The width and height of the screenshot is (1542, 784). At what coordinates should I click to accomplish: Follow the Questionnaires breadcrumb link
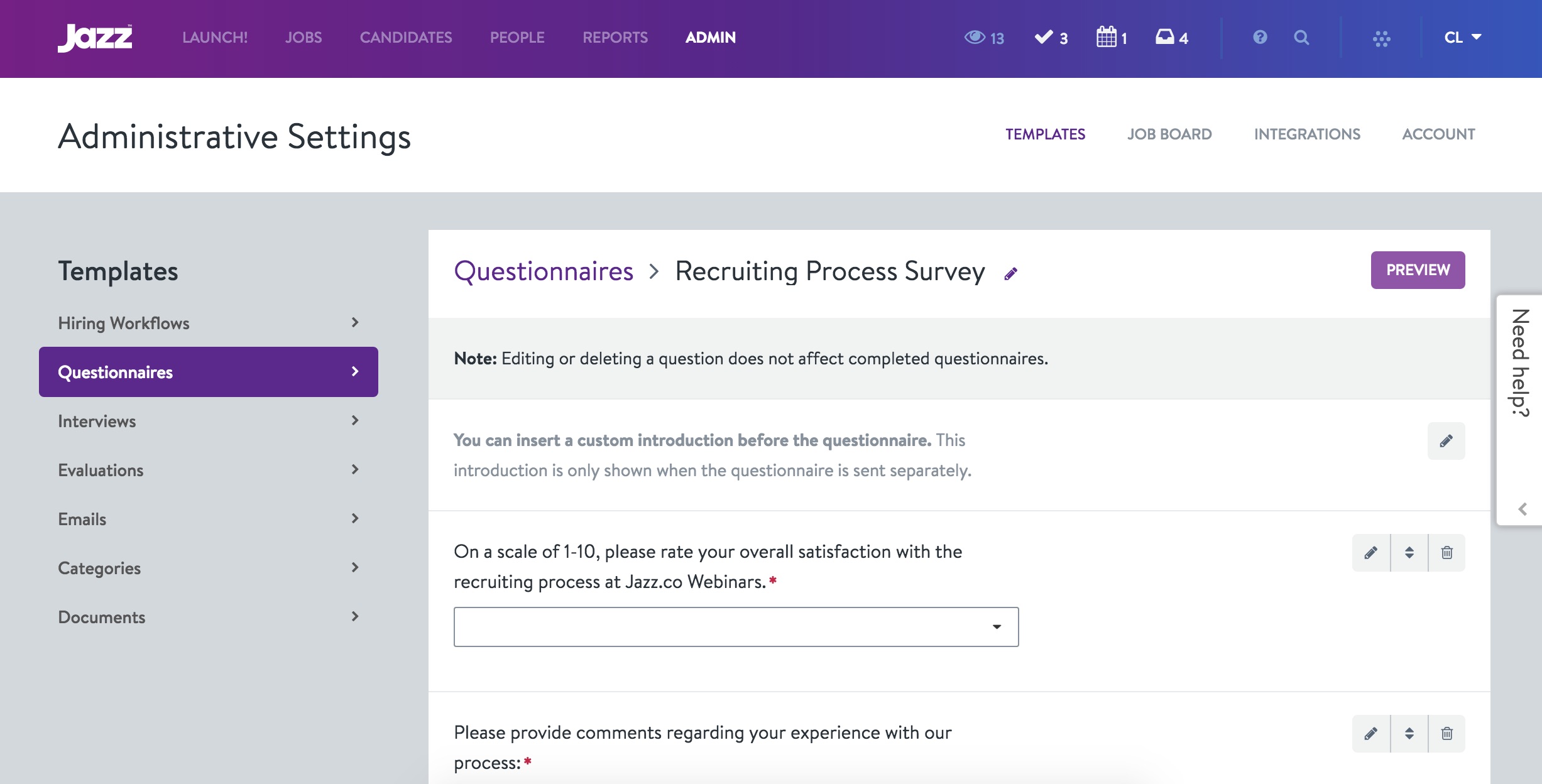(x=544, y=271)
